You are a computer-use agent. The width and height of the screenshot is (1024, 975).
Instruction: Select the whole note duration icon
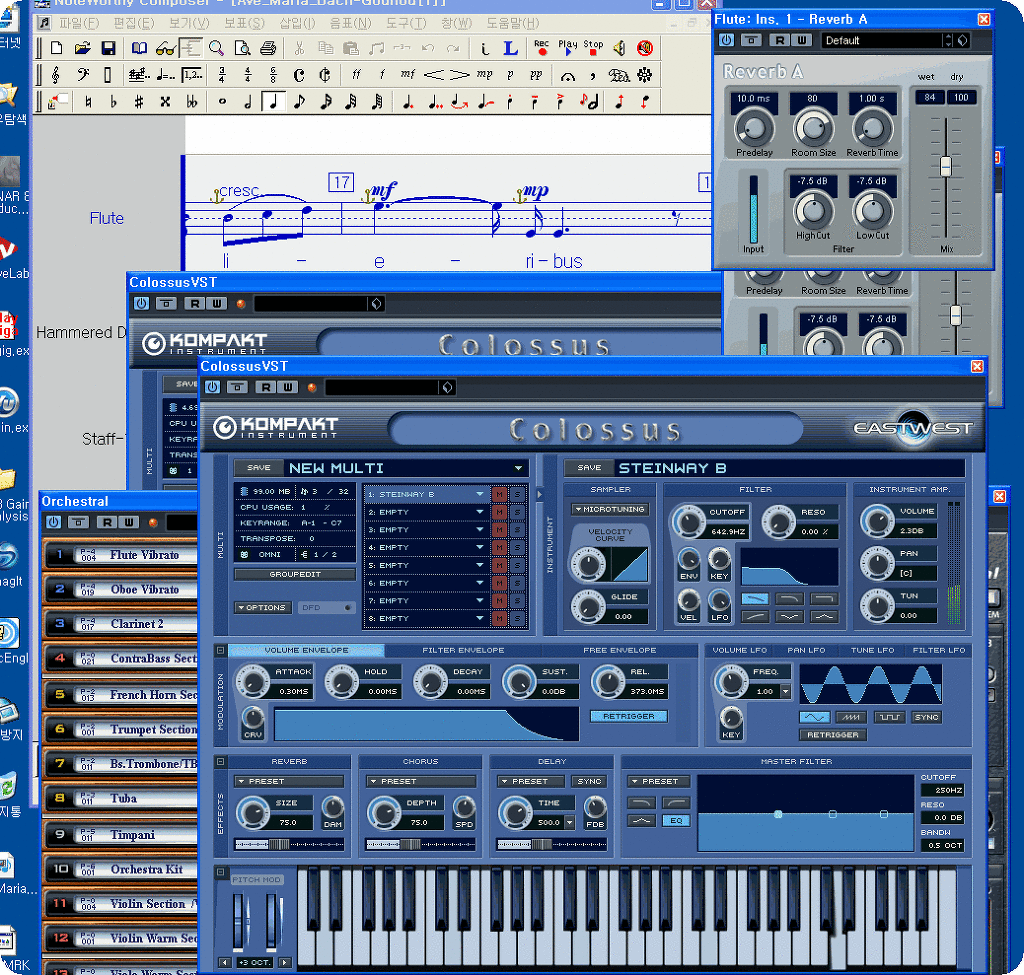(x=222, y=101)
